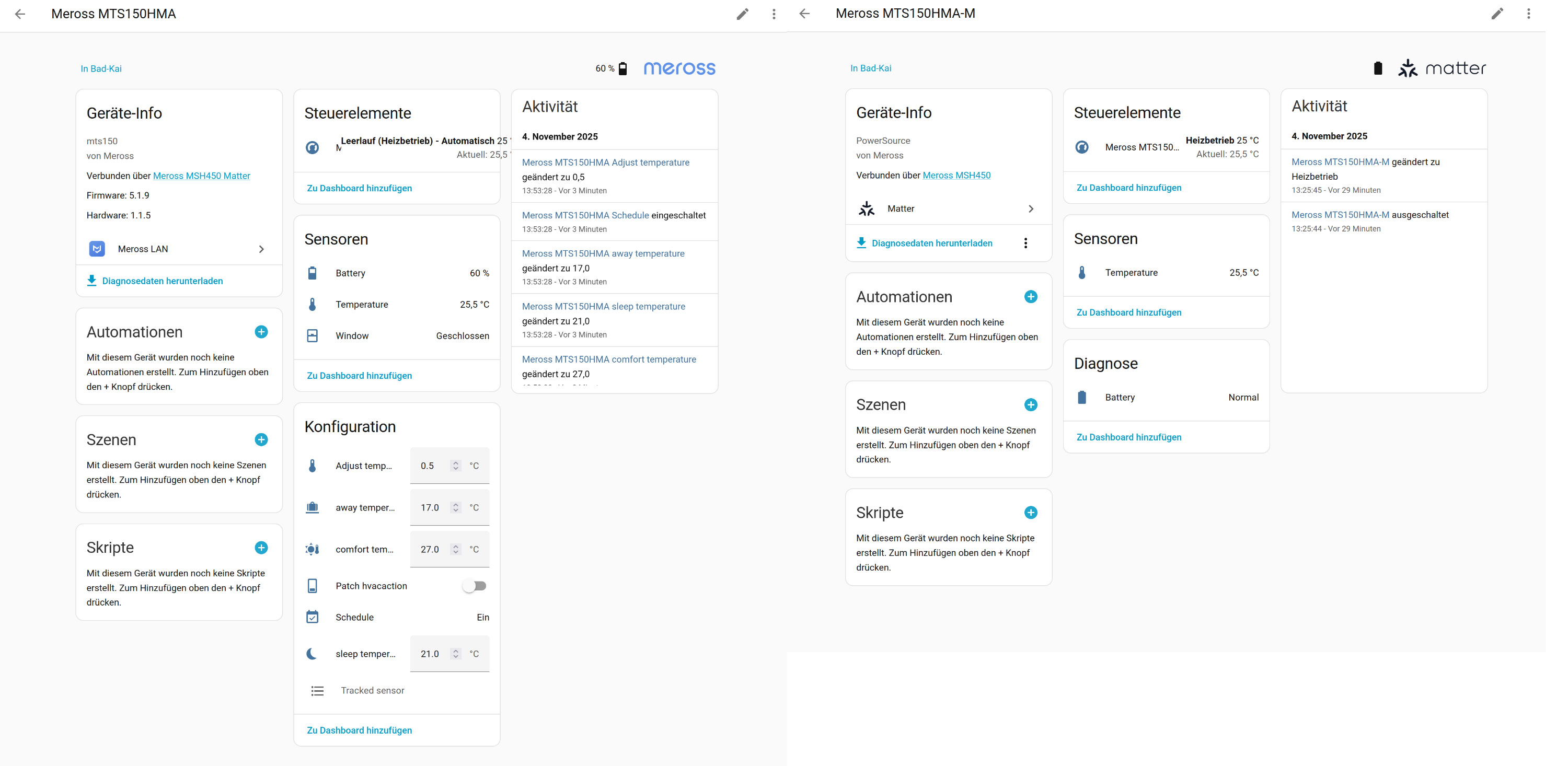Open the menu beside right Diagnosedaten herunterladen
1568x766 pixels.
pyautogui.click(x=1025, y=243)
